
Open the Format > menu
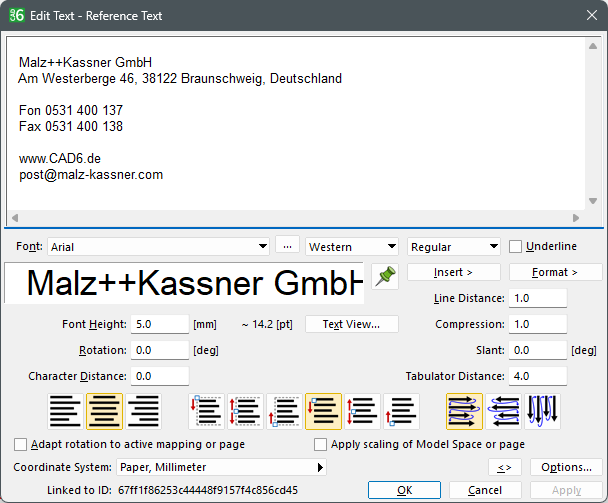[x=555, y=272]
